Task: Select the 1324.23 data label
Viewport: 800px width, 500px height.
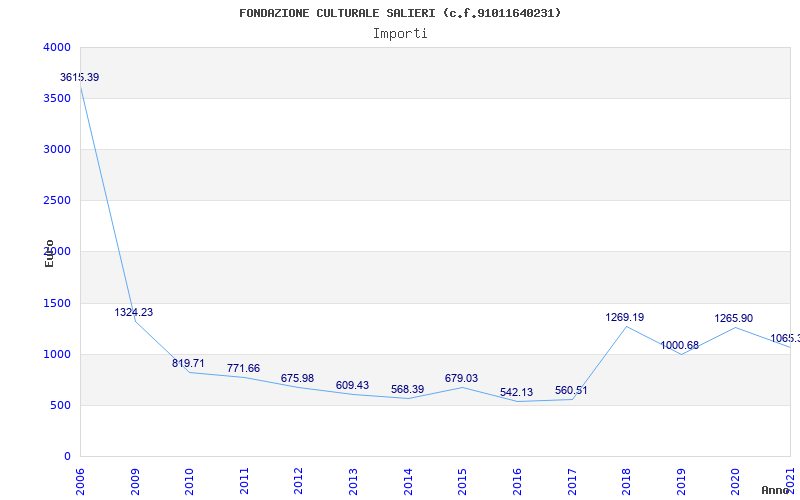Action: (134, 312)
